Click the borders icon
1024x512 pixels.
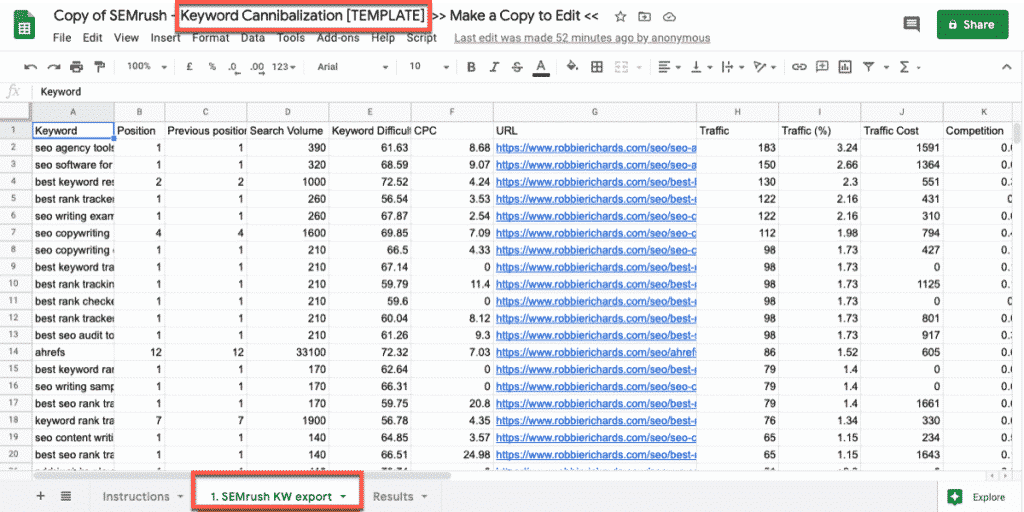pyautogui.click(x=597, y=67)
